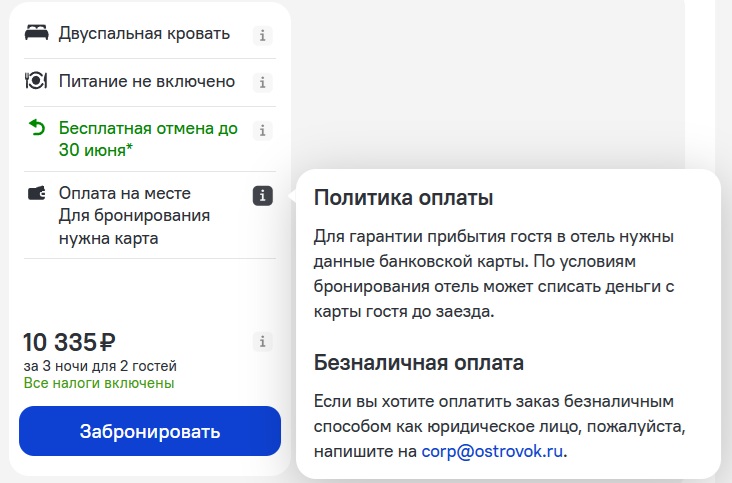
Task: Open info for Двуспальная кровать
Action: pos(262,35)
